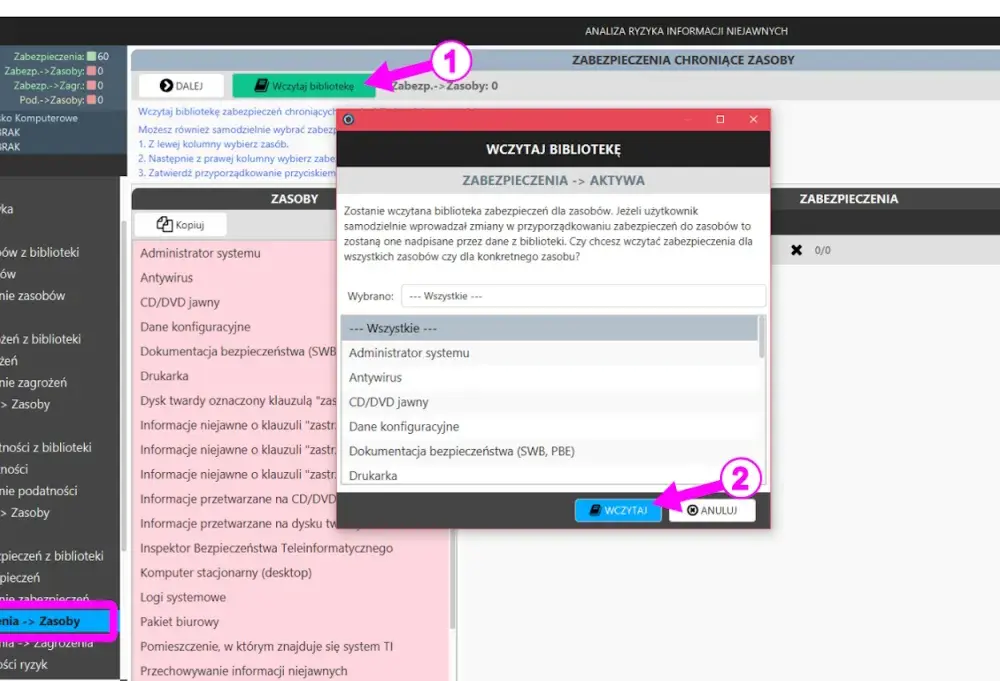
Task: Close the Wczytaj bibliotekę dialog window
Action: pos(753,119)
